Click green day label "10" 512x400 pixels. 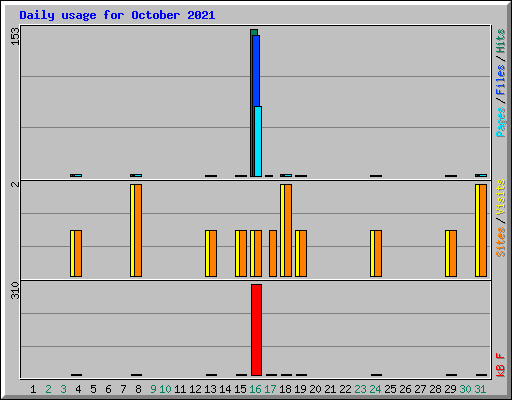165,389
